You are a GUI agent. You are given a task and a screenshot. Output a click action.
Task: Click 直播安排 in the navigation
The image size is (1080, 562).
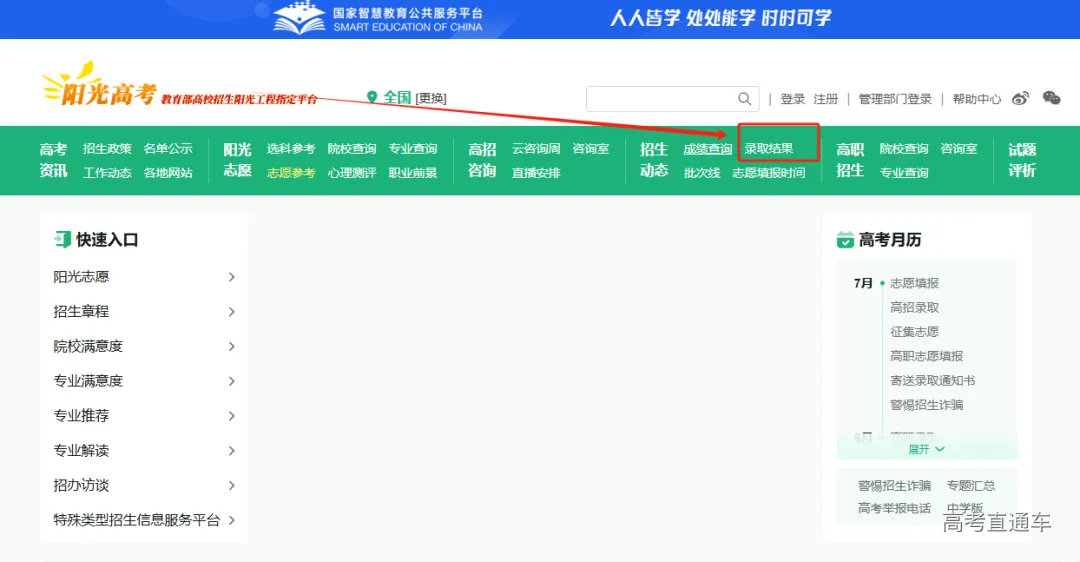(536, 173)
